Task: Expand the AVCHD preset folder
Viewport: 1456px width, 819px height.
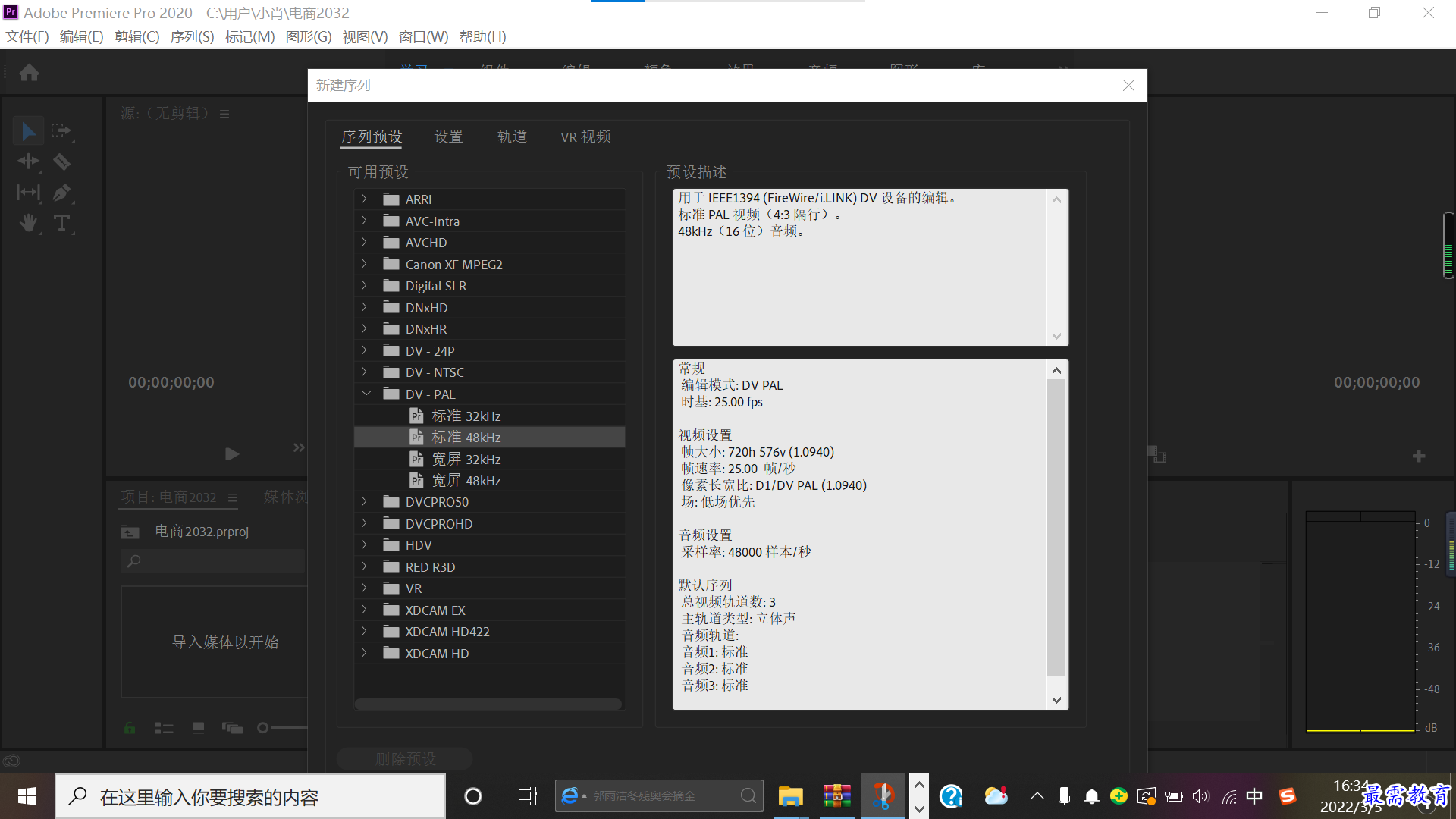Action: click(365, 243)
